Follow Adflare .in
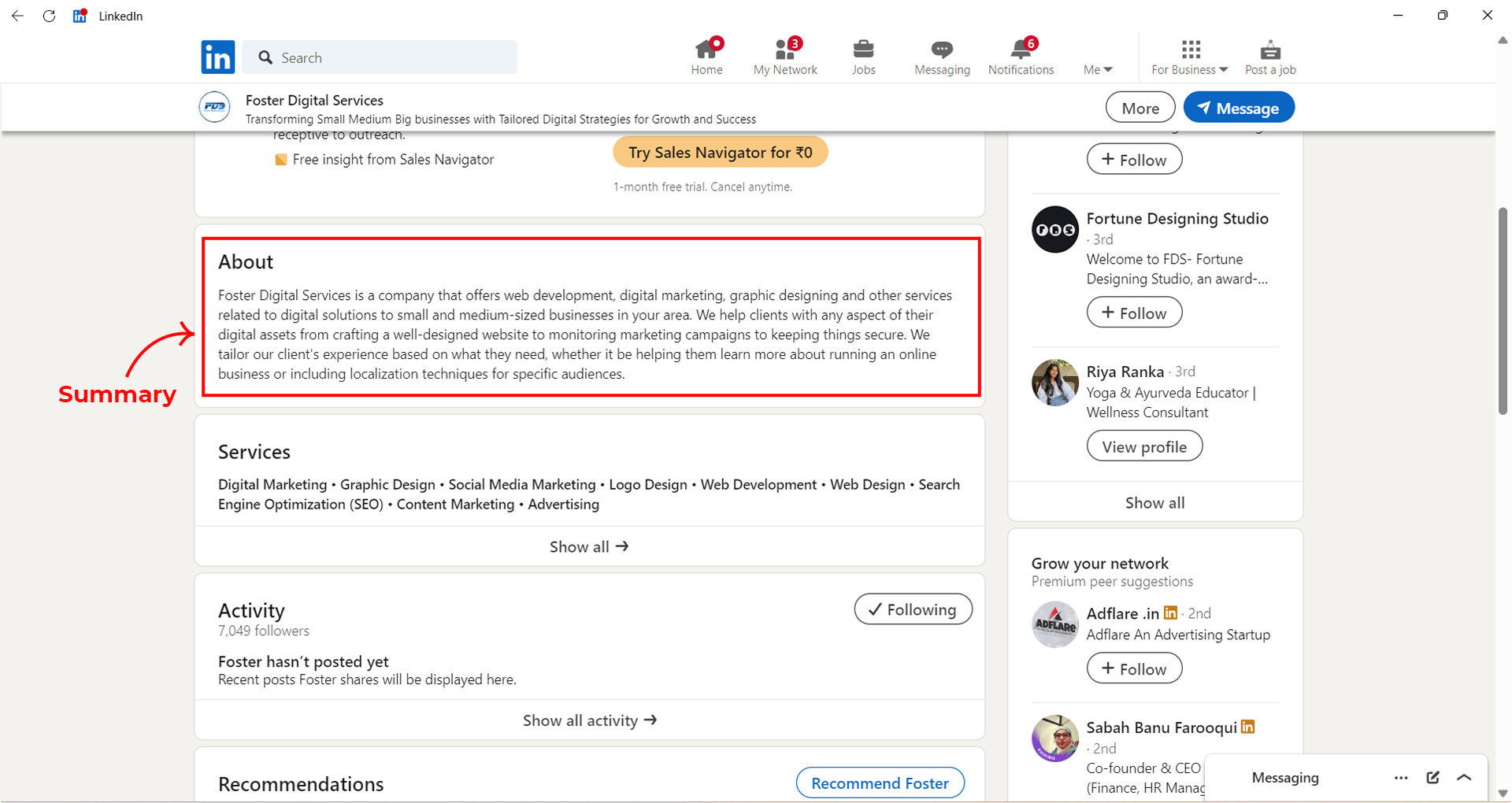The image size is (1512, 803). (1134, 668)
